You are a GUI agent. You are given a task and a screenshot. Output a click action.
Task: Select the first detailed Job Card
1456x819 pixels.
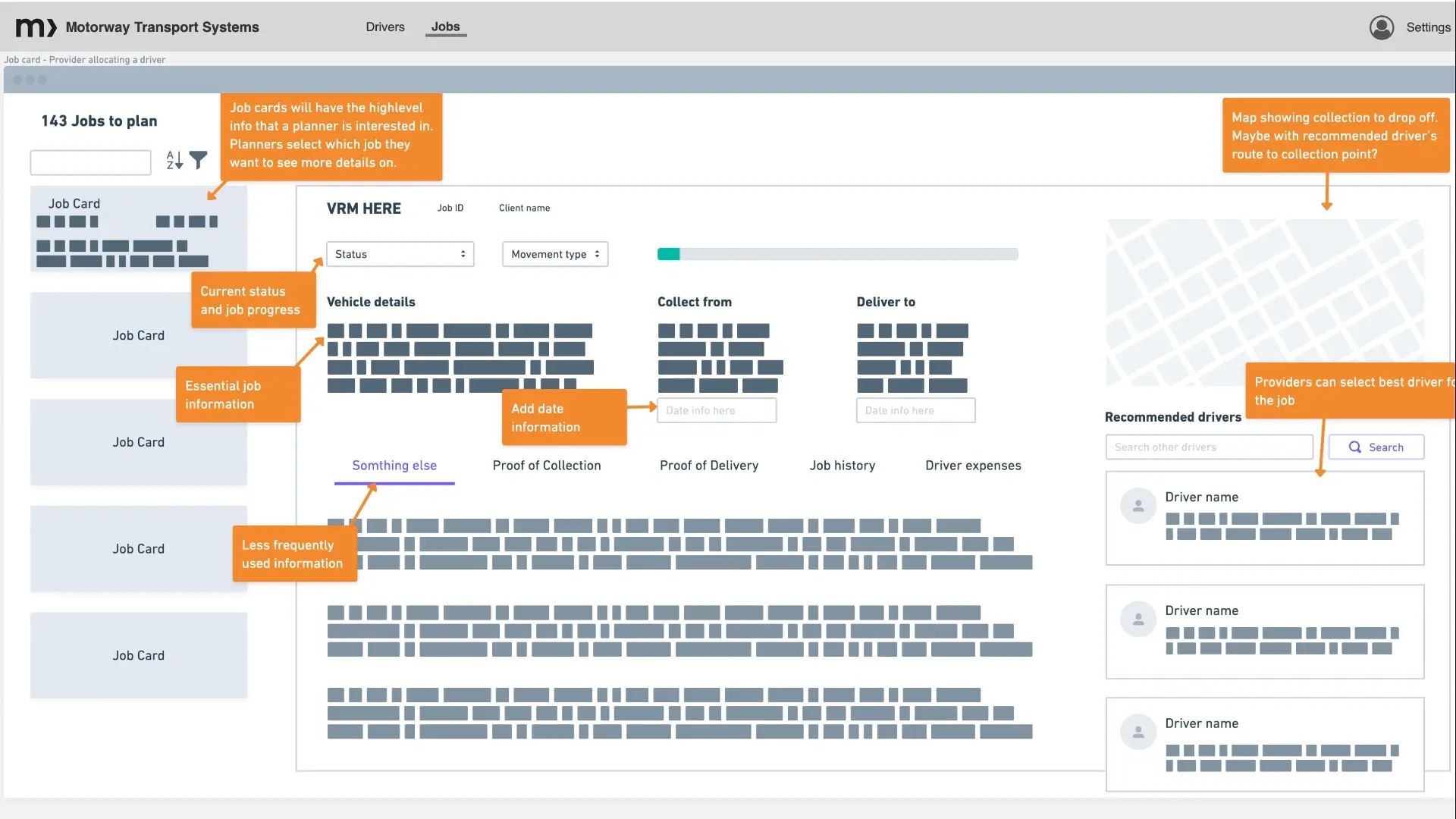[x=139, y=229]
